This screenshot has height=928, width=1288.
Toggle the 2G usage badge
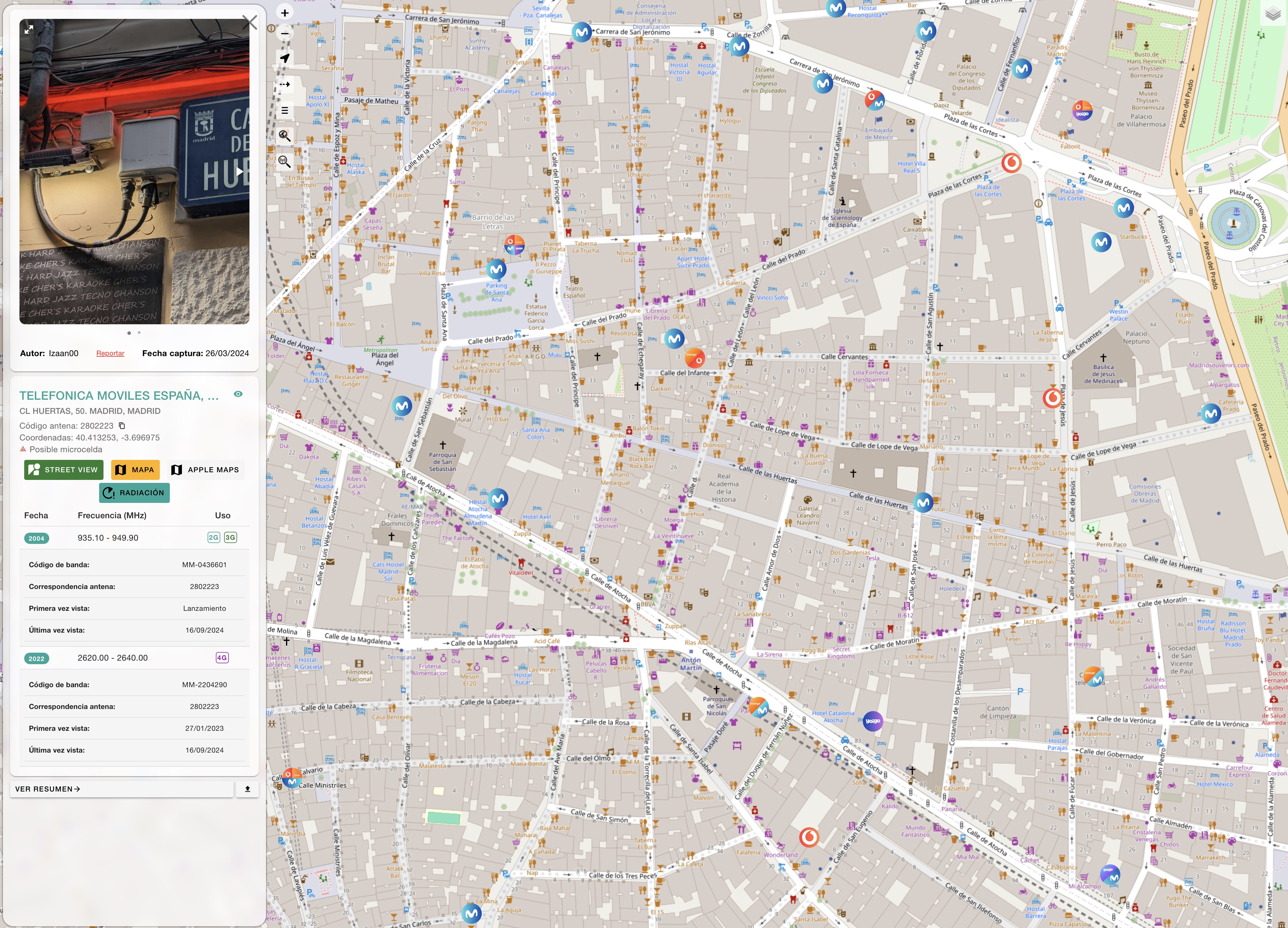[x=213, y=537]
